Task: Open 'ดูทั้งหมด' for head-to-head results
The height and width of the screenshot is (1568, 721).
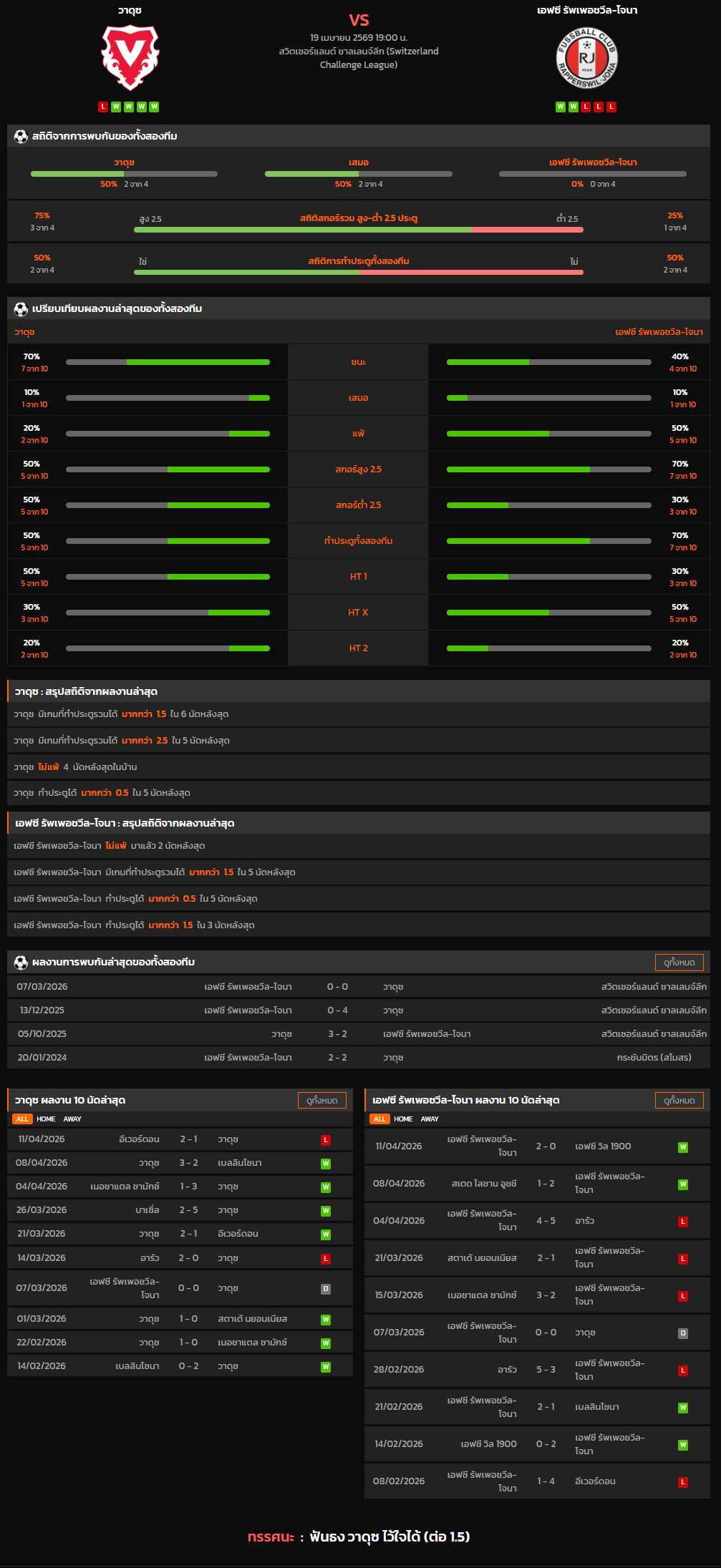Action: [x=679, y=963]
